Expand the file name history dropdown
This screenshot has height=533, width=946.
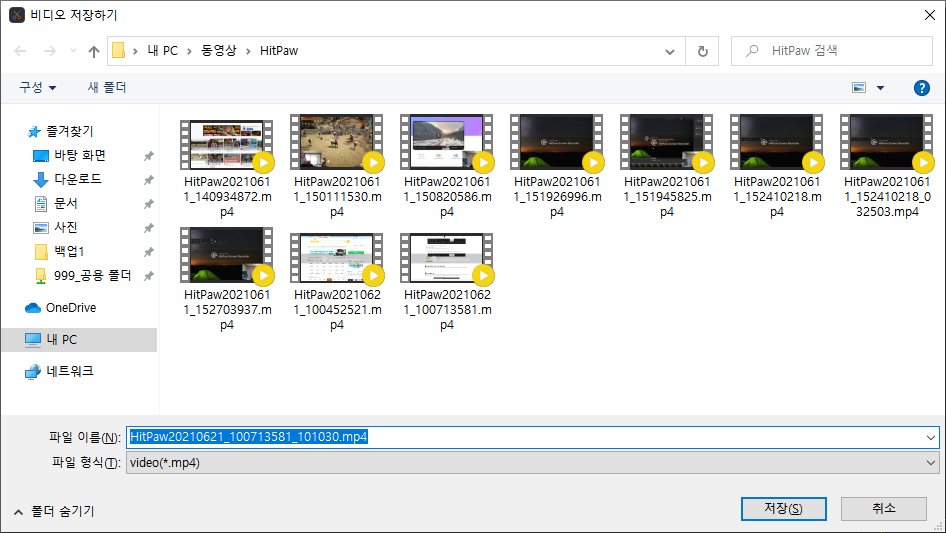pyautogui.click(x=931, y=438)
